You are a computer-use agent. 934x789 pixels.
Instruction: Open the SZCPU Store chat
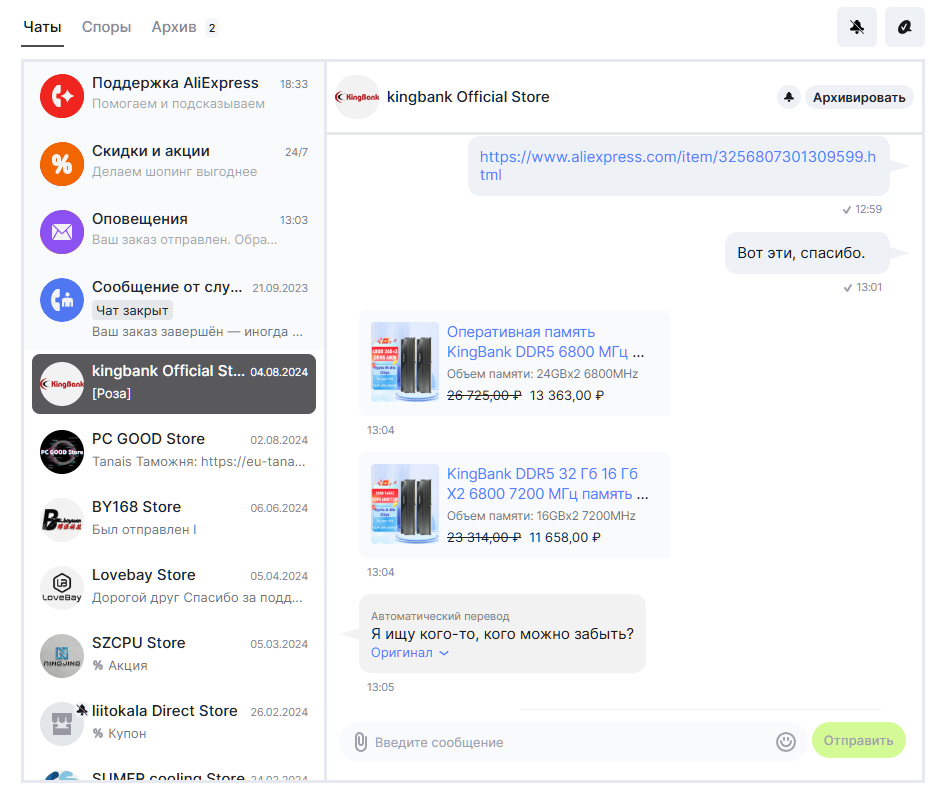[174, 656]
